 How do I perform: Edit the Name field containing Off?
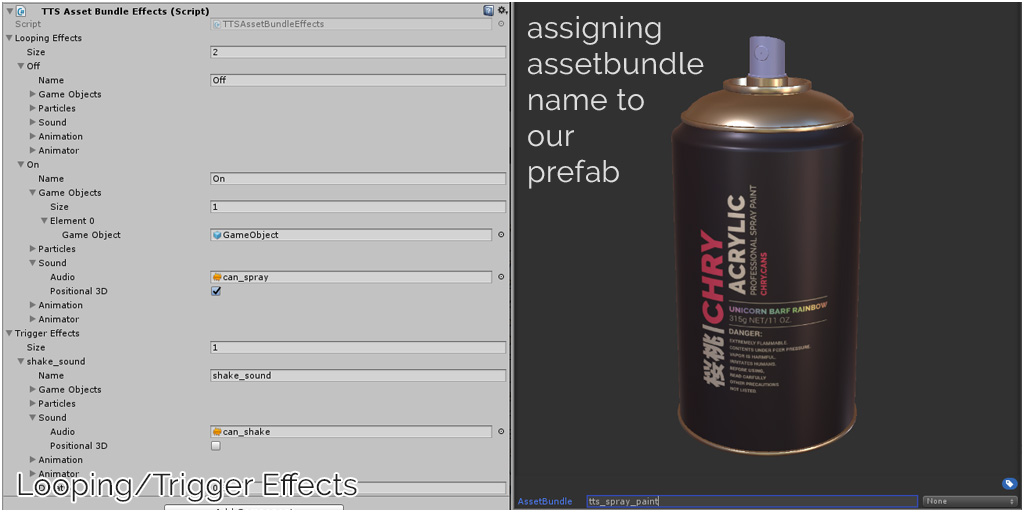coord(358,80)
